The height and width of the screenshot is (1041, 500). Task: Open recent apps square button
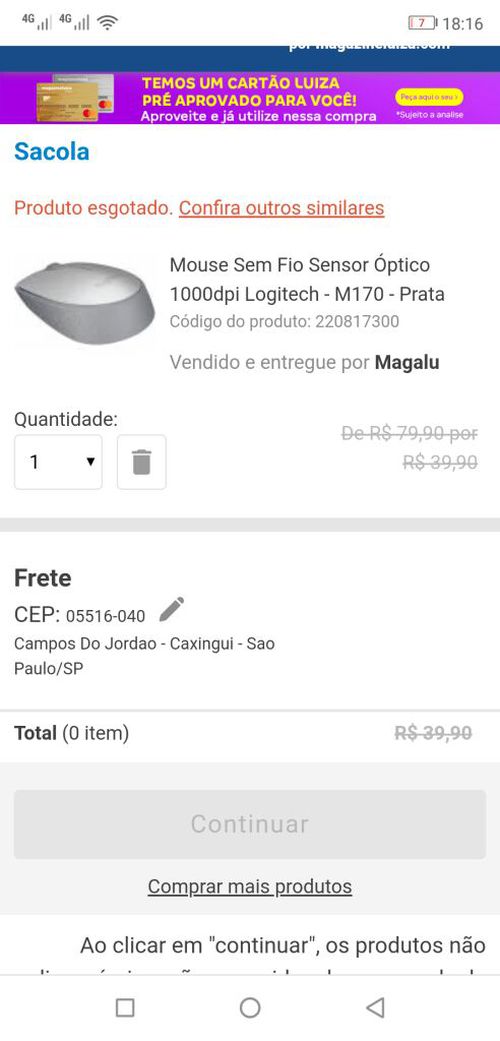click(125, 1007)
